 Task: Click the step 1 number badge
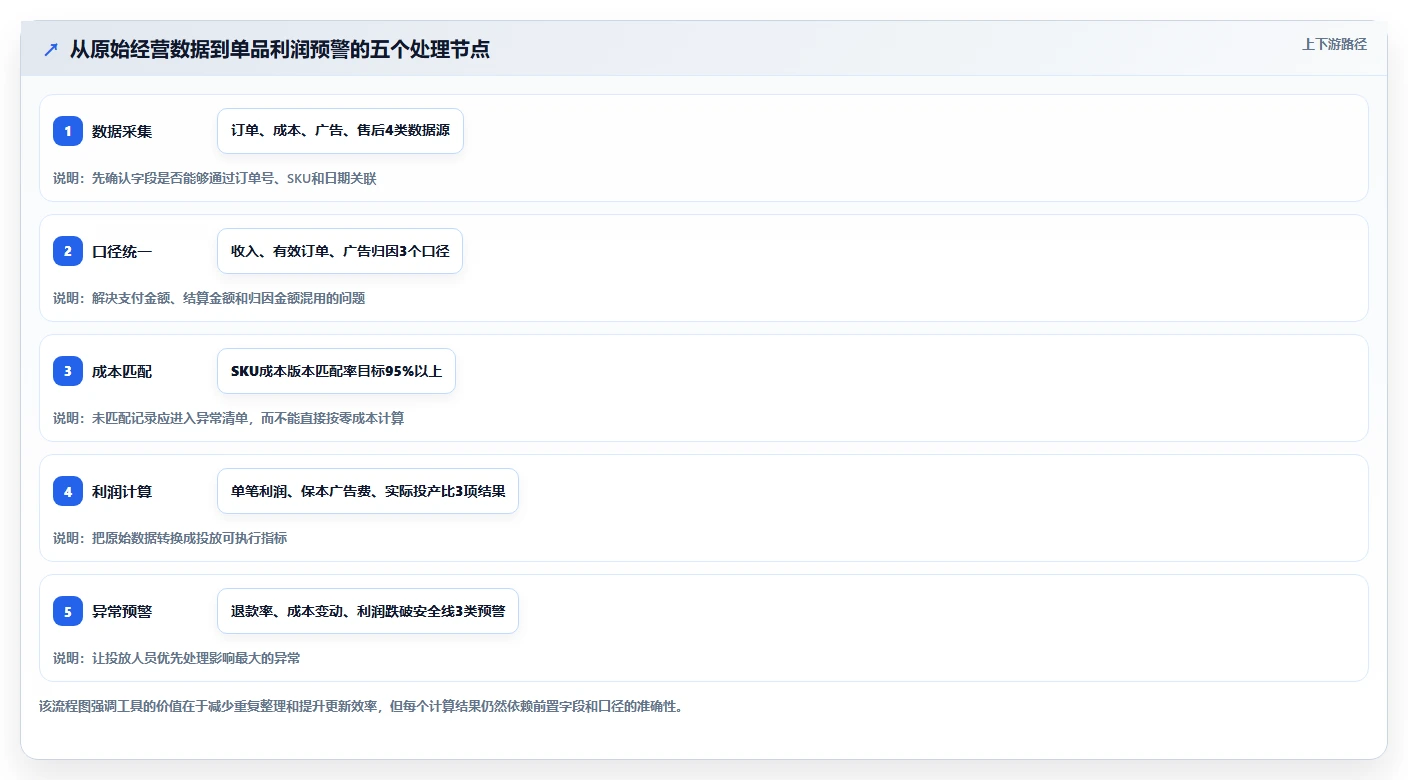68,131
